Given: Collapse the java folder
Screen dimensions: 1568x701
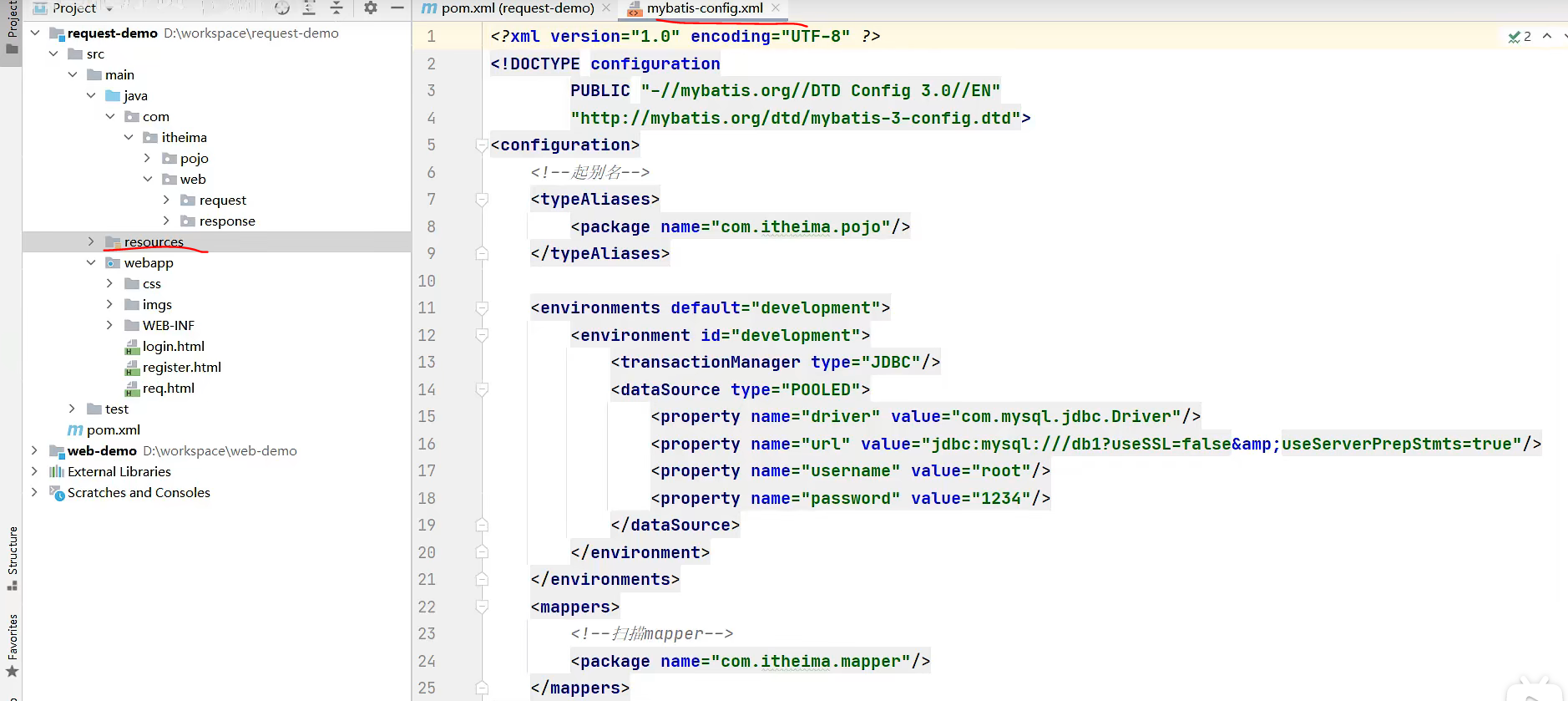Looking at the screenshot, I should pos(91,95).
